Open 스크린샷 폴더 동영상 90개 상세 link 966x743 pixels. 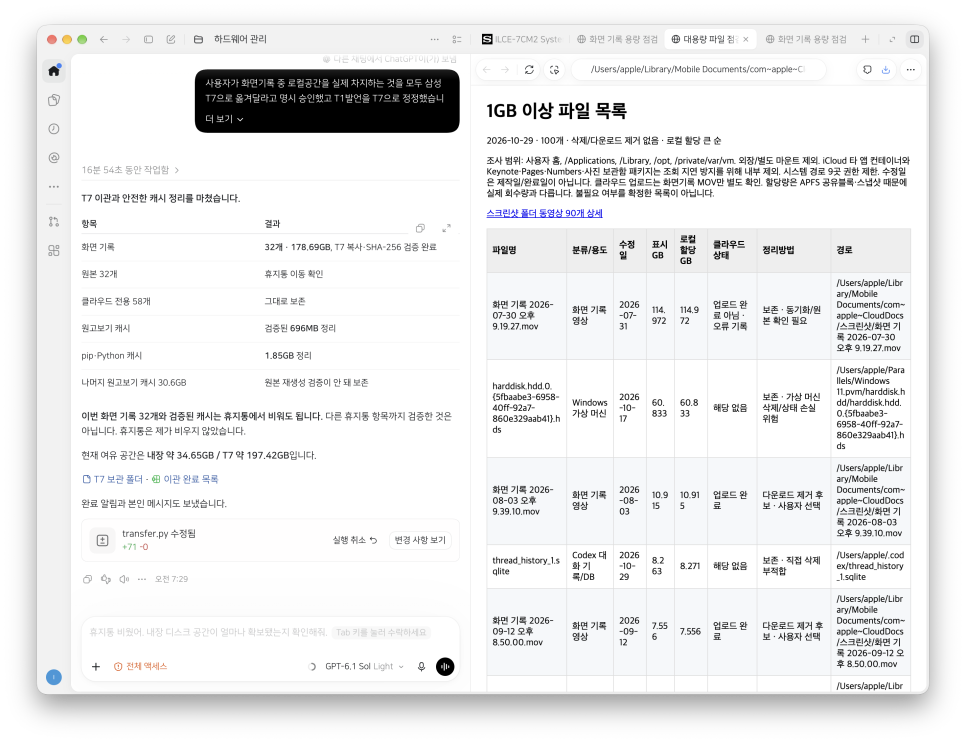click(545, 213)
